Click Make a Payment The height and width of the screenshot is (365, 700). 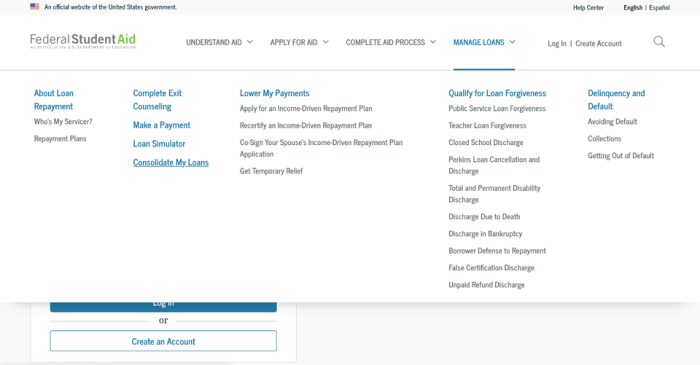(162, 125)
